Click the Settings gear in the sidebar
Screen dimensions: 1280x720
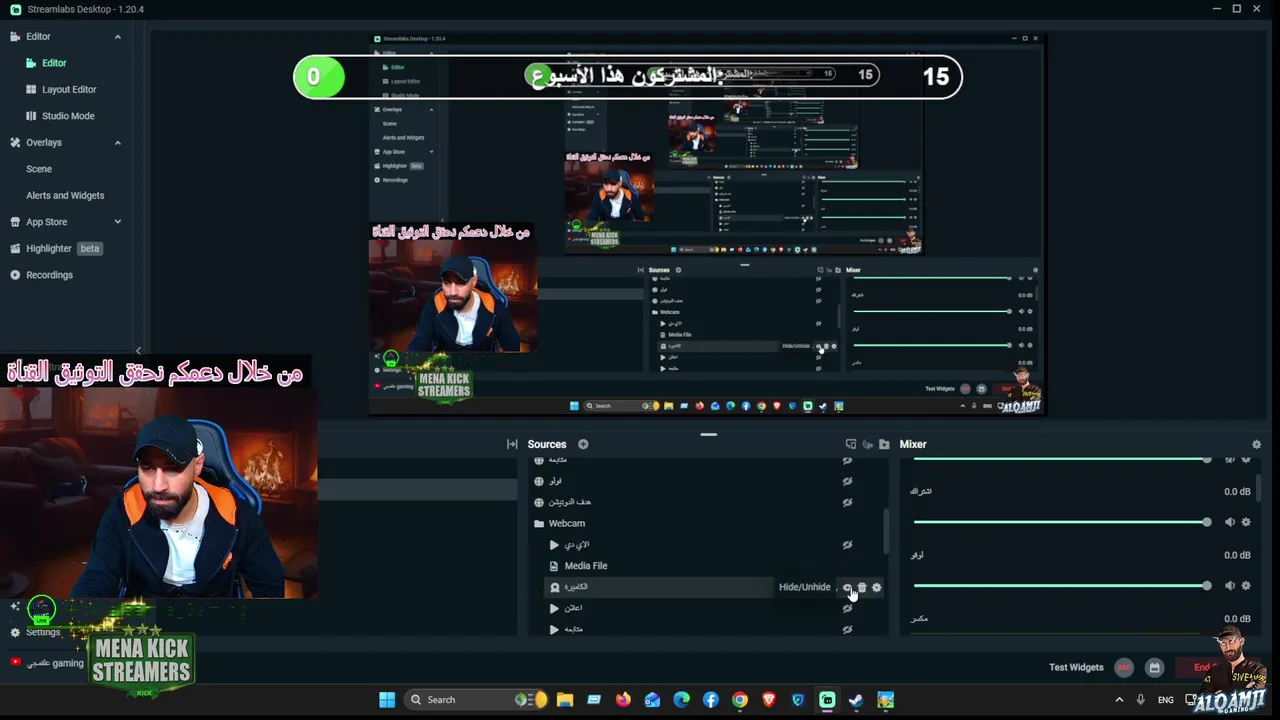pos(15,632)
